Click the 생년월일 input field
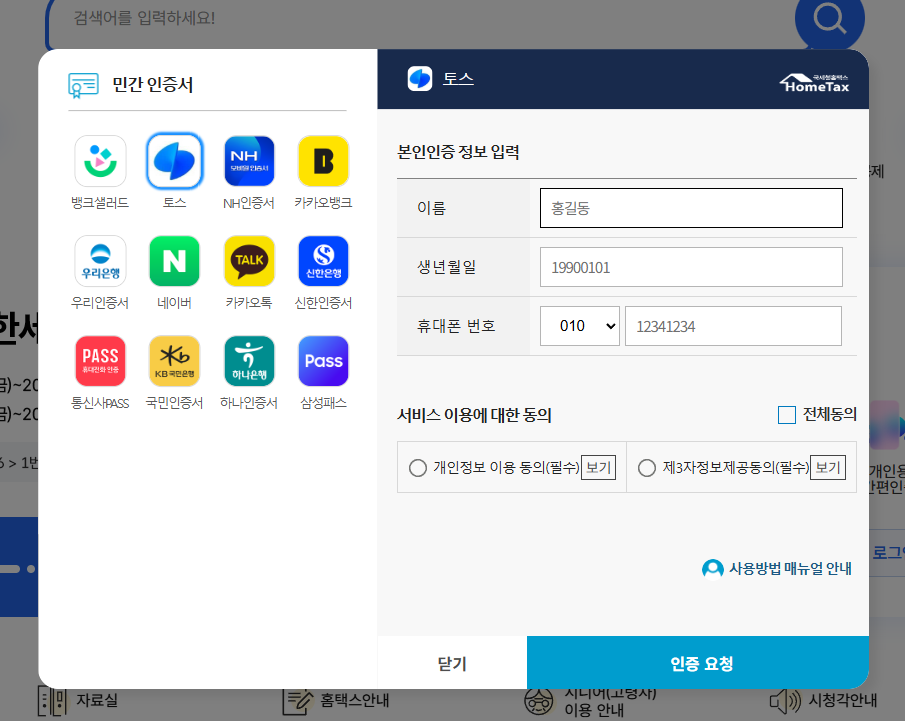This screenshot has width=905, height=721. [691, 267]
